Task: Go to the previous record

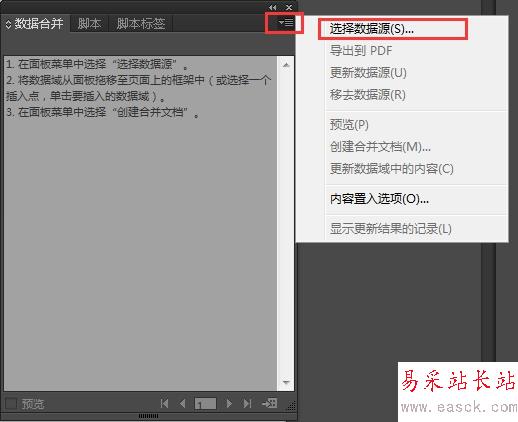Action: point(182,404)
